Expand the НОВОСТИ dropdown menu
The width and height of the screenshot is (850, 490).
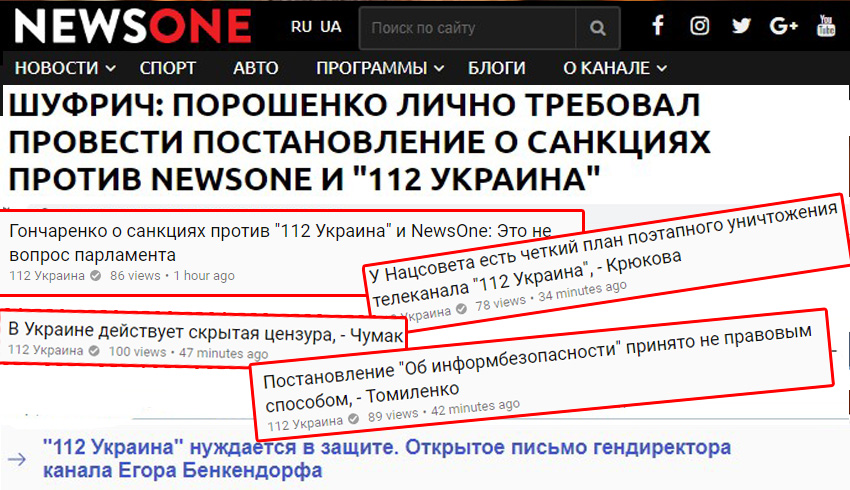coord(65,69)
